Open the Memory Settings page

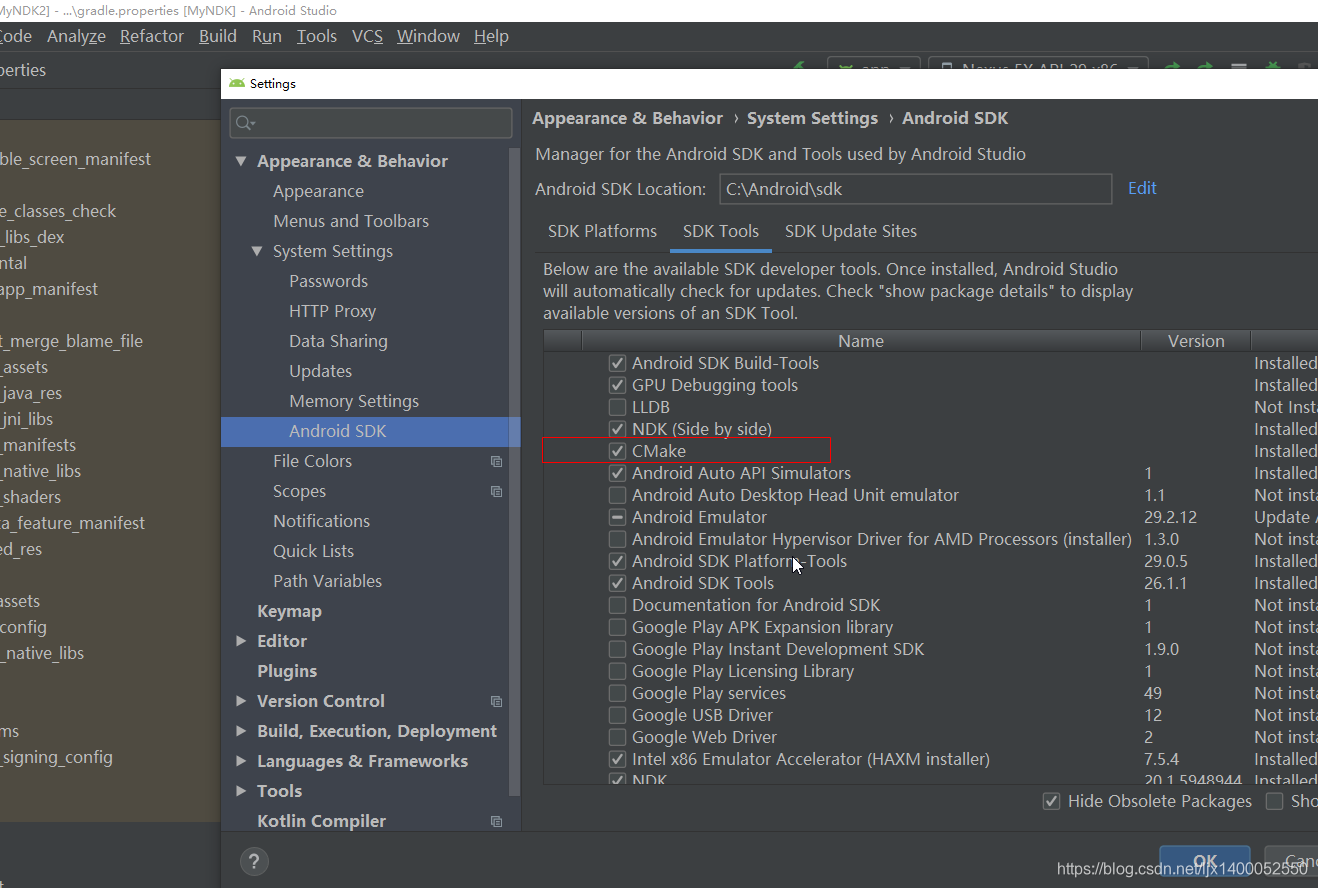coord(354,401)
